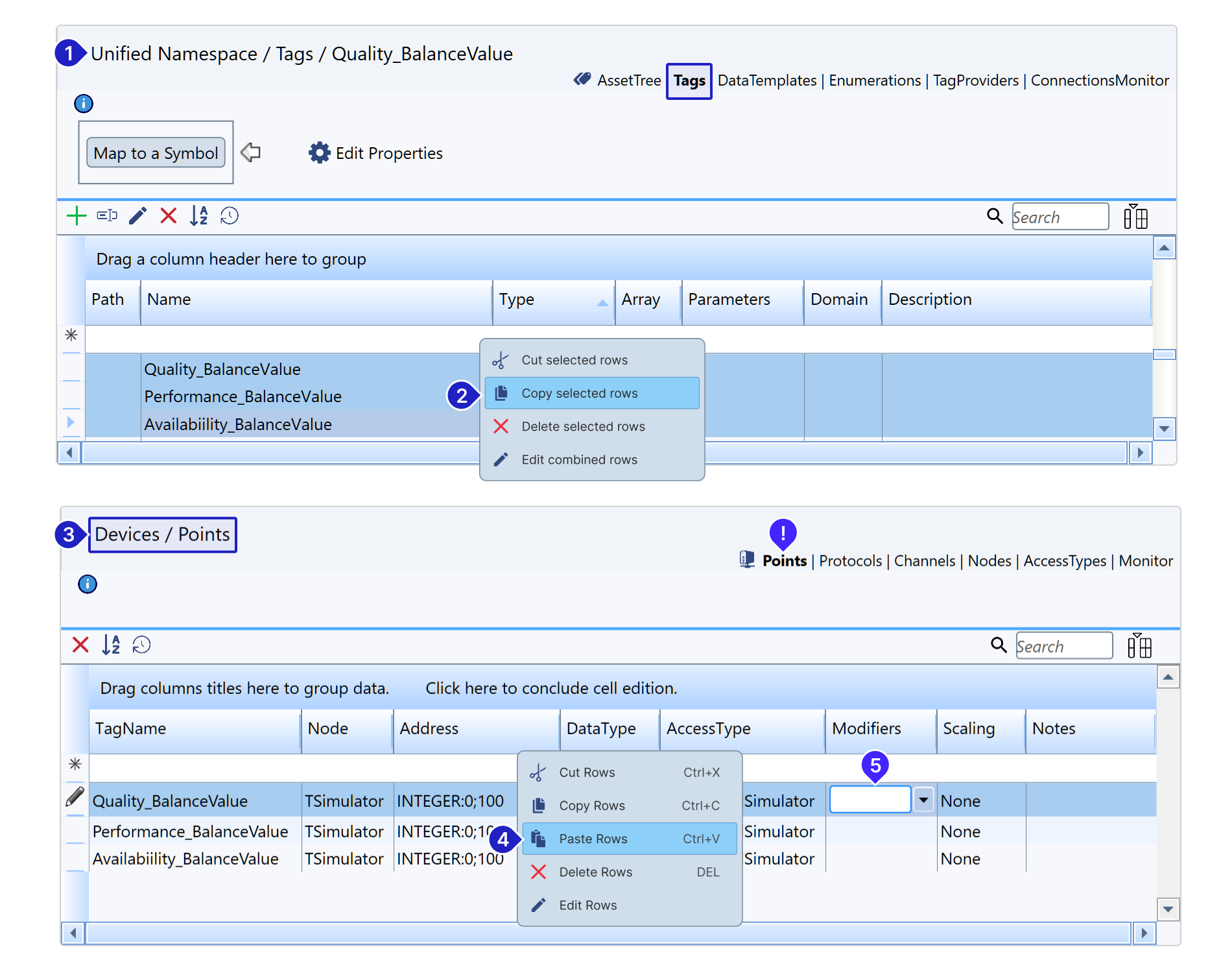The image size is (1232, 971).
Task: Switch to the DataTemplates tab
Action: [x=766, y=81]
